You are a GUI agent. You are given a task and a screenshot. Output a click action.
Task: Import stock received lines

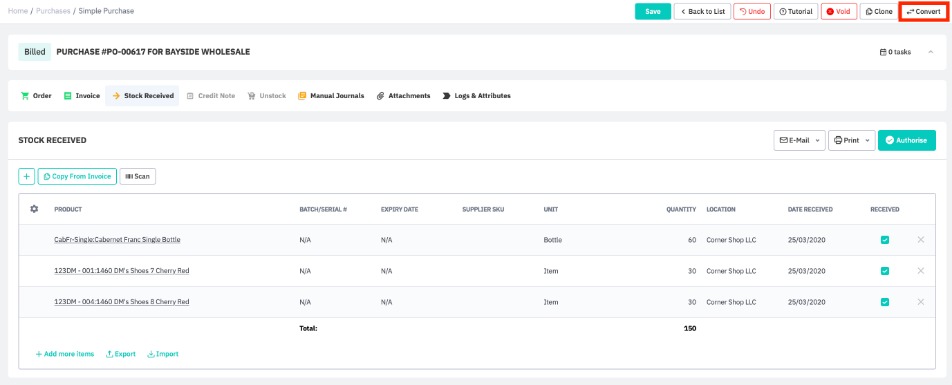pyautogui.click(x=163, y=354)
